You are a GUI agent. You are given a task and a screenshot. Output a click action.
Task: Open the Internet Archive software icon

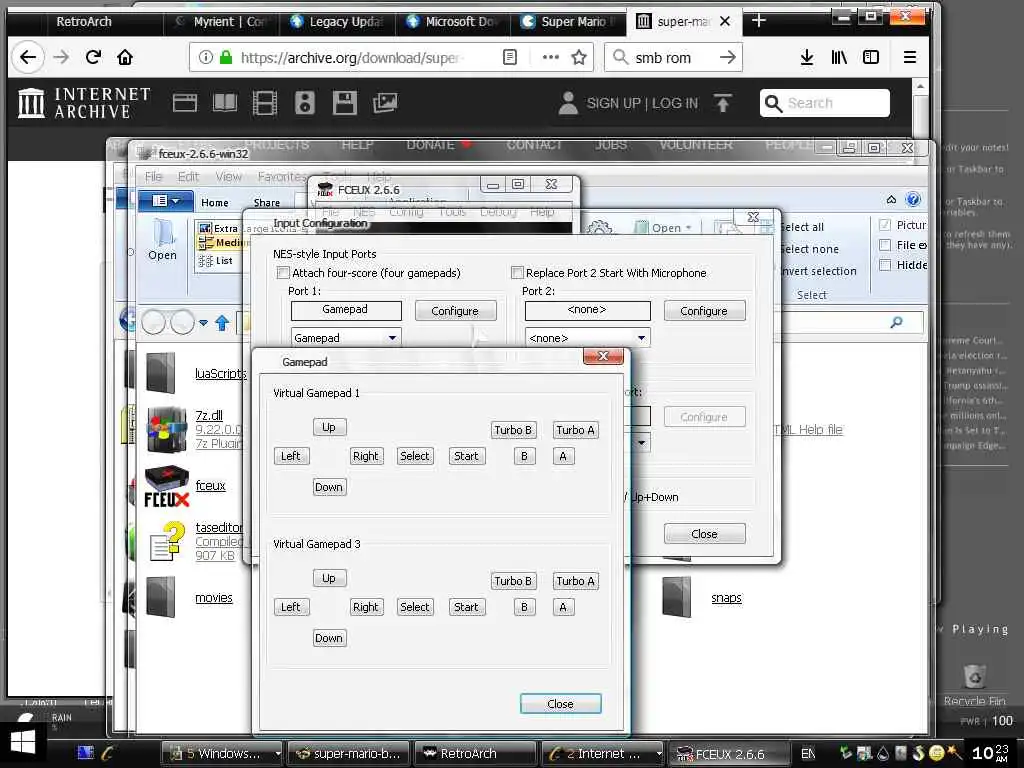[x=345, y=103]
